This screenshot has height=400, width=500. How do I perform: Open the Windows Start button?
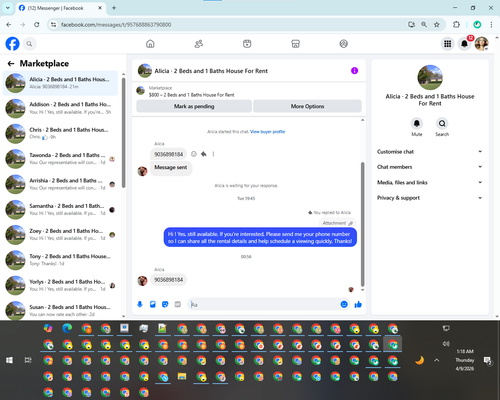coord(9,360)
